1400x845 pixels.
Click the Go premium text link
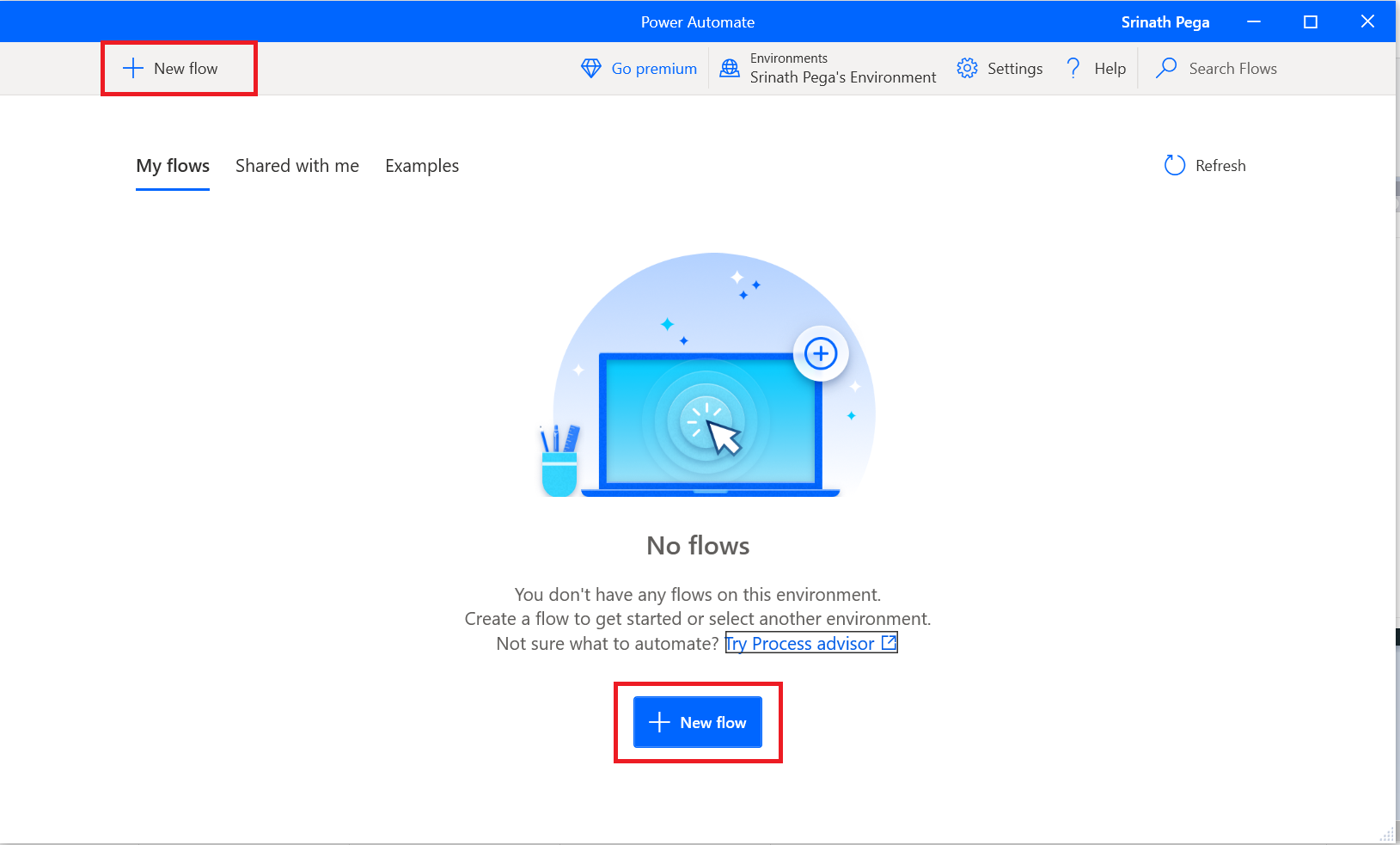[x=654, y=69]
